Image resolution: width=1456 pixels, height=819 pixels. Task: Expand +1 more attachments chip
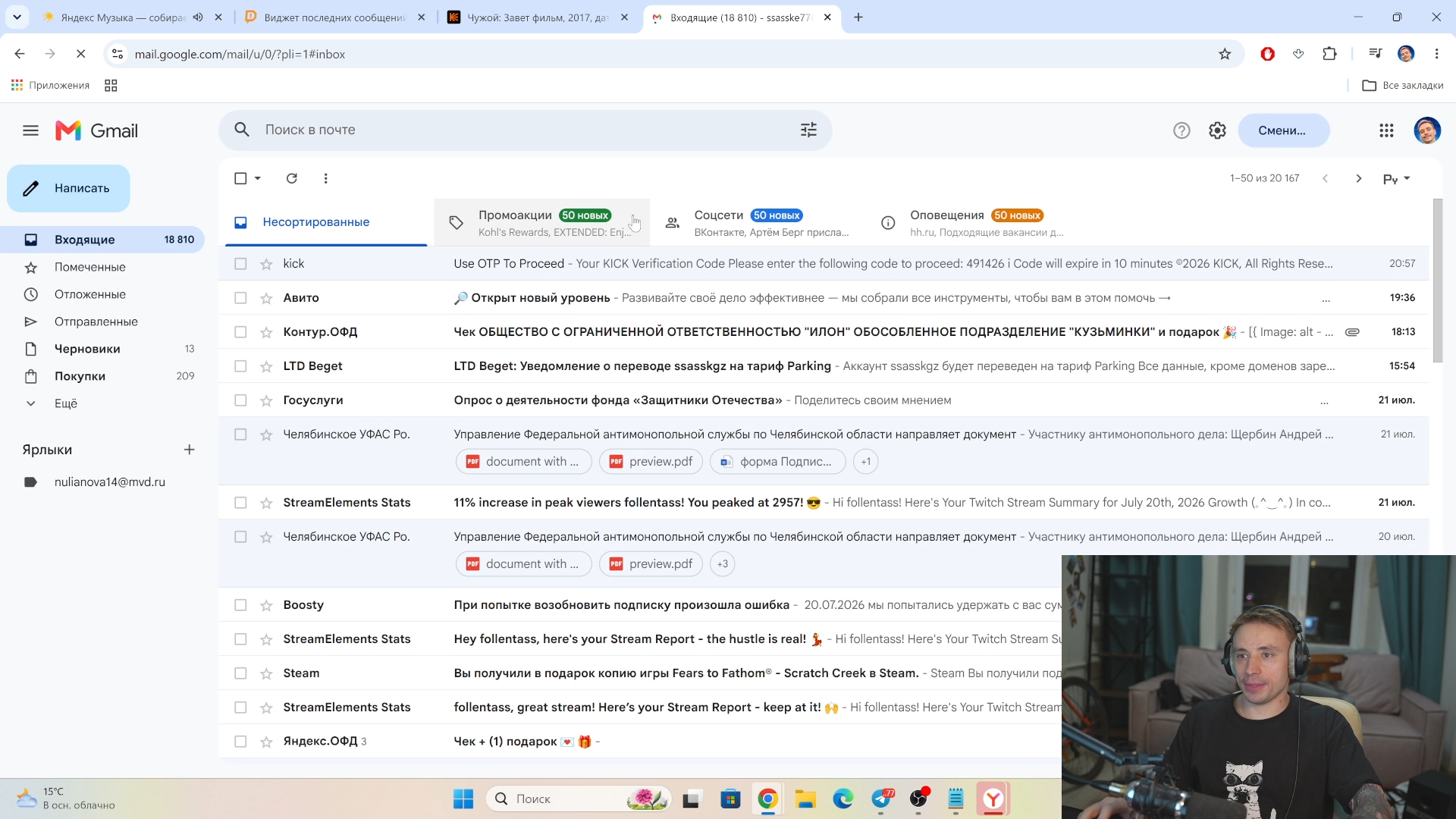pyautogui.click(x=865, y=461)
